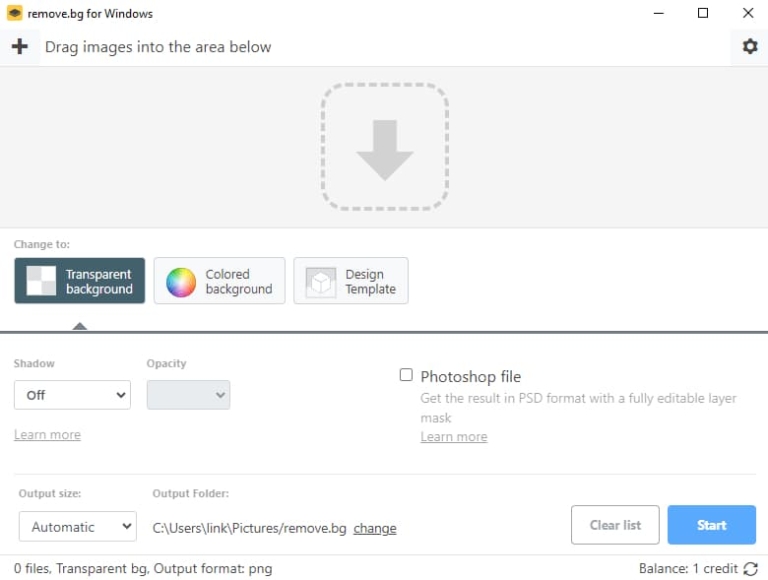Click the remove.bg app logo in title bar
This screenshot has height=580, width=768.
coord(14,13)
